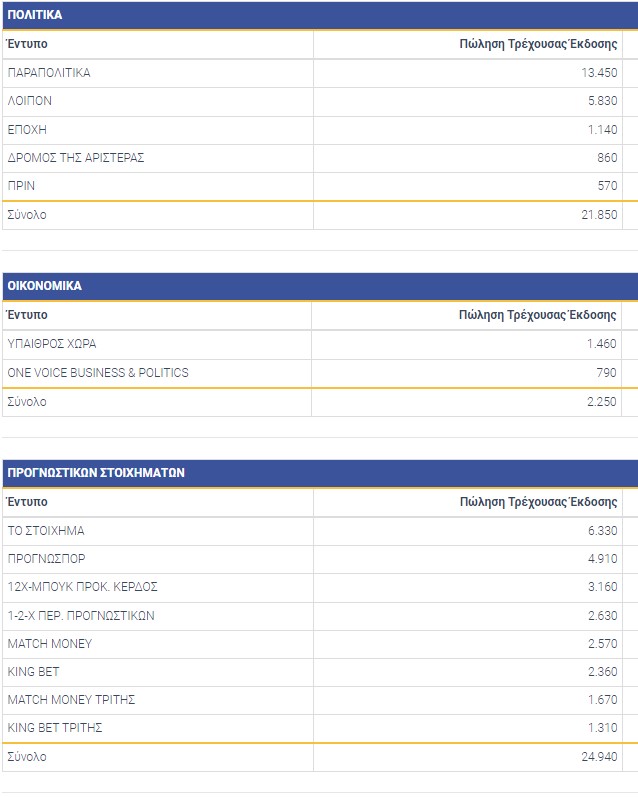Click the ΠΡΙΝ publication entry

click(22, 186)
